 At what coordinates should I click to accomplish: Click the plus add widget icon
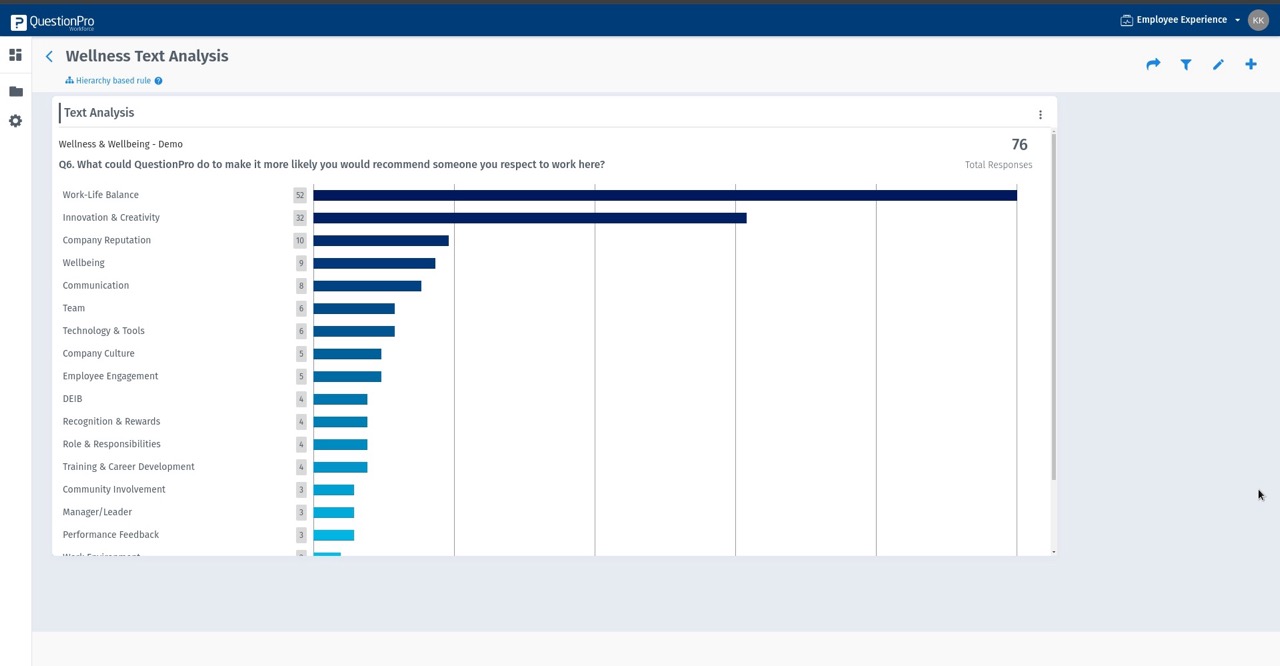coord(1251,64)
